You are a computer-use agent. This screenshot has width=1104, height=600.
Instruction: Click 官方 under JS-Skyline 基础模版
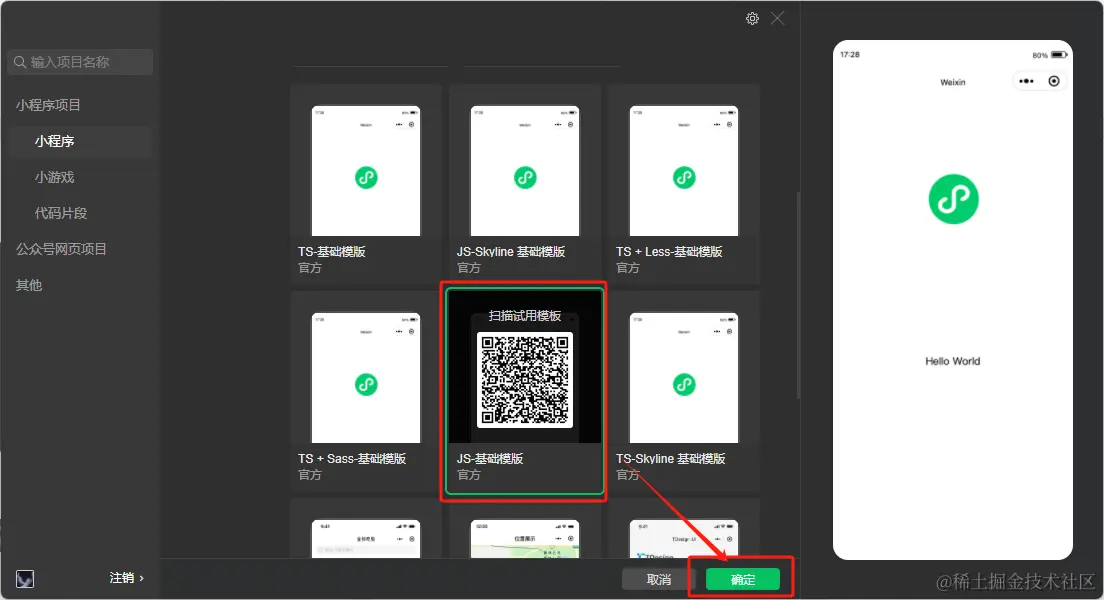[x=469, y=268]
